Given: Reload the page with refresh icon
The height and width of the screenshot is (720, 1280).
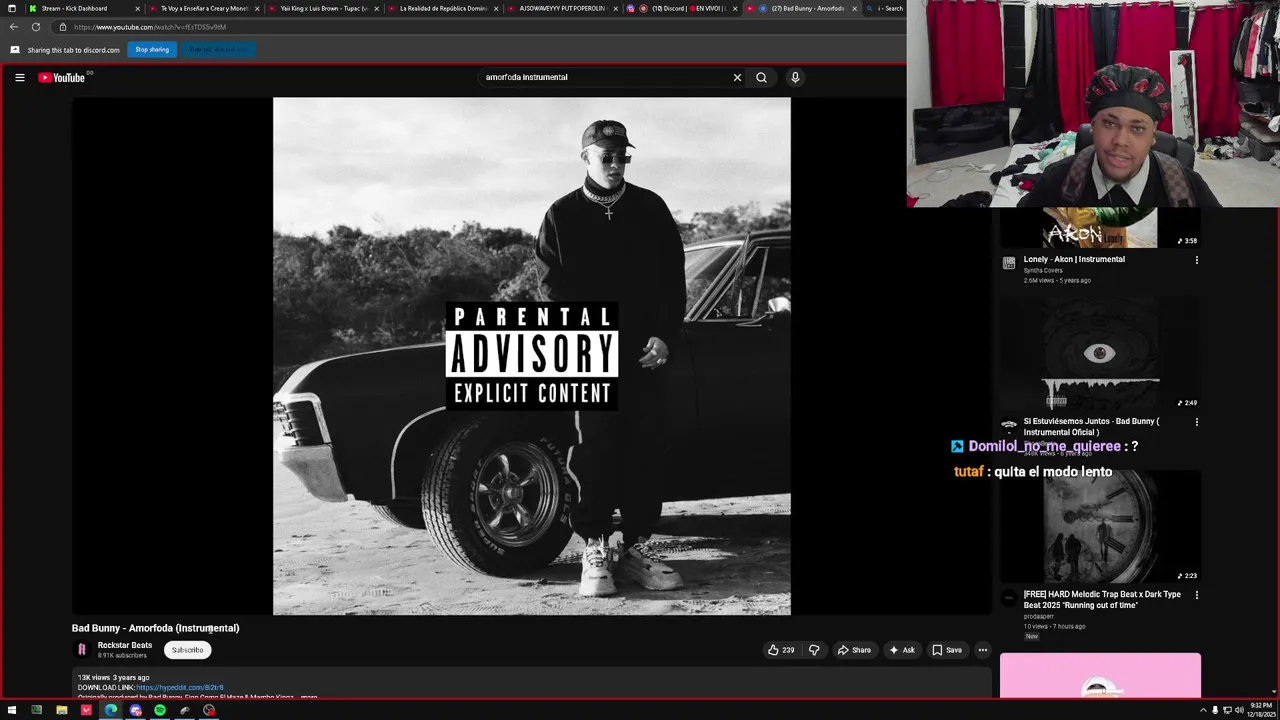Looking at the screenshot, I should tap(36, 27).
